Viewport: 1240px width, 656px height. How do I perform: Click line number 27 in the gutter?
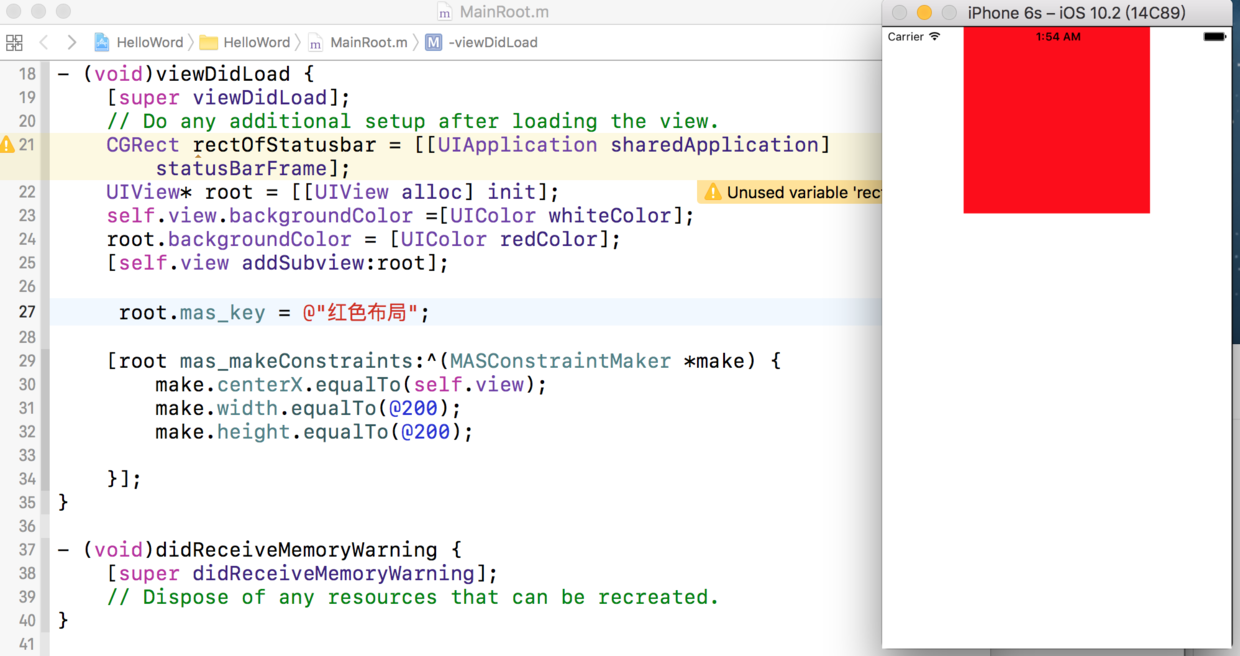tap(26, 312)
